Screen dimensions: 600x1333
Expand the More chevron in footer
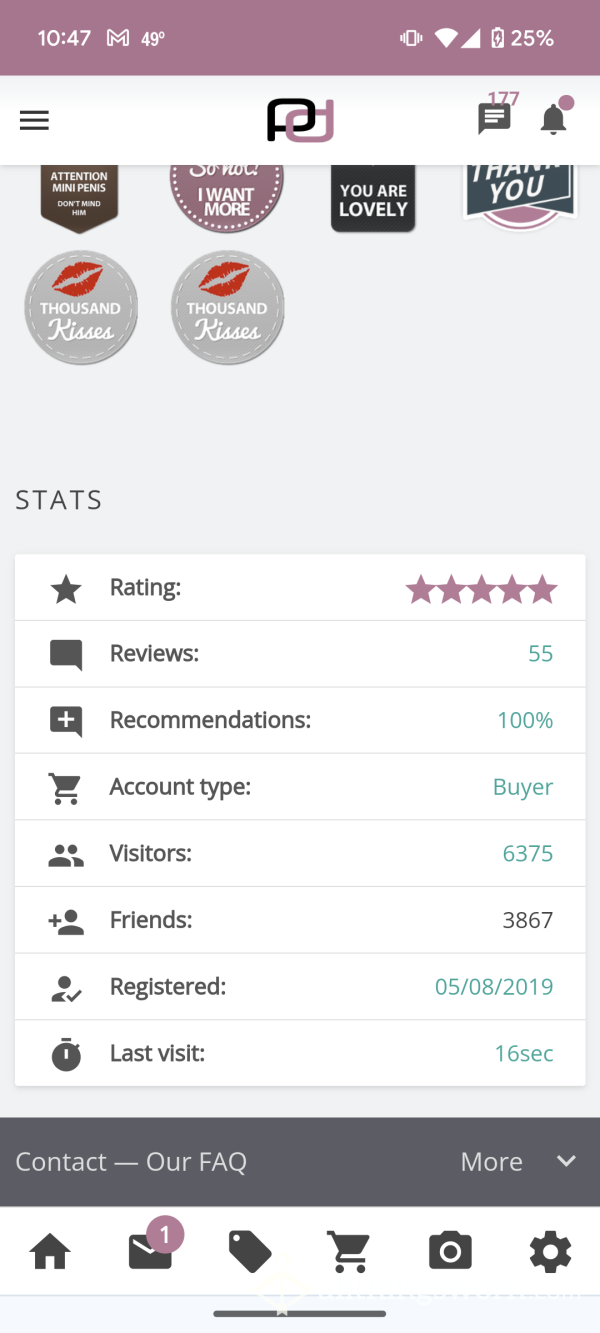566,1161
